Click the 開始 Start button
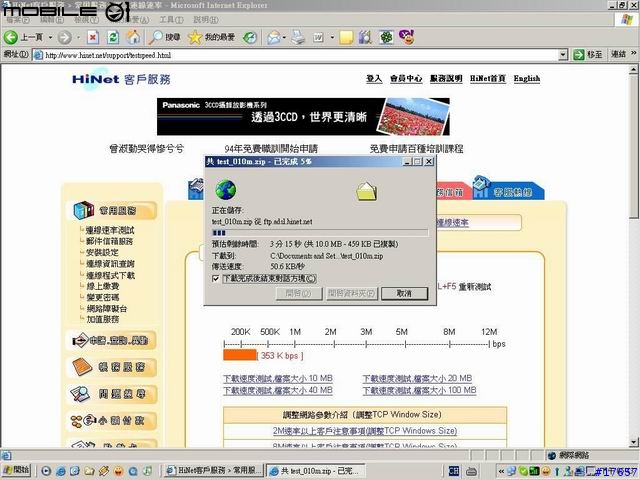This screenshot has height=480, width=640. pos(16,470)
